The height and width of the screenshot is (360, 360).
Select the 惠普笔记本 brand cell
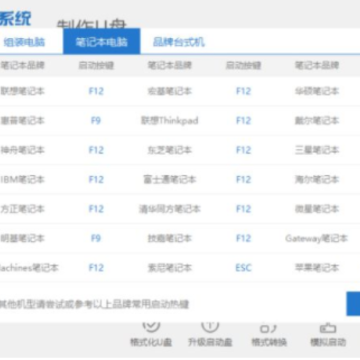pyautogui.click(x=22, y=120)
